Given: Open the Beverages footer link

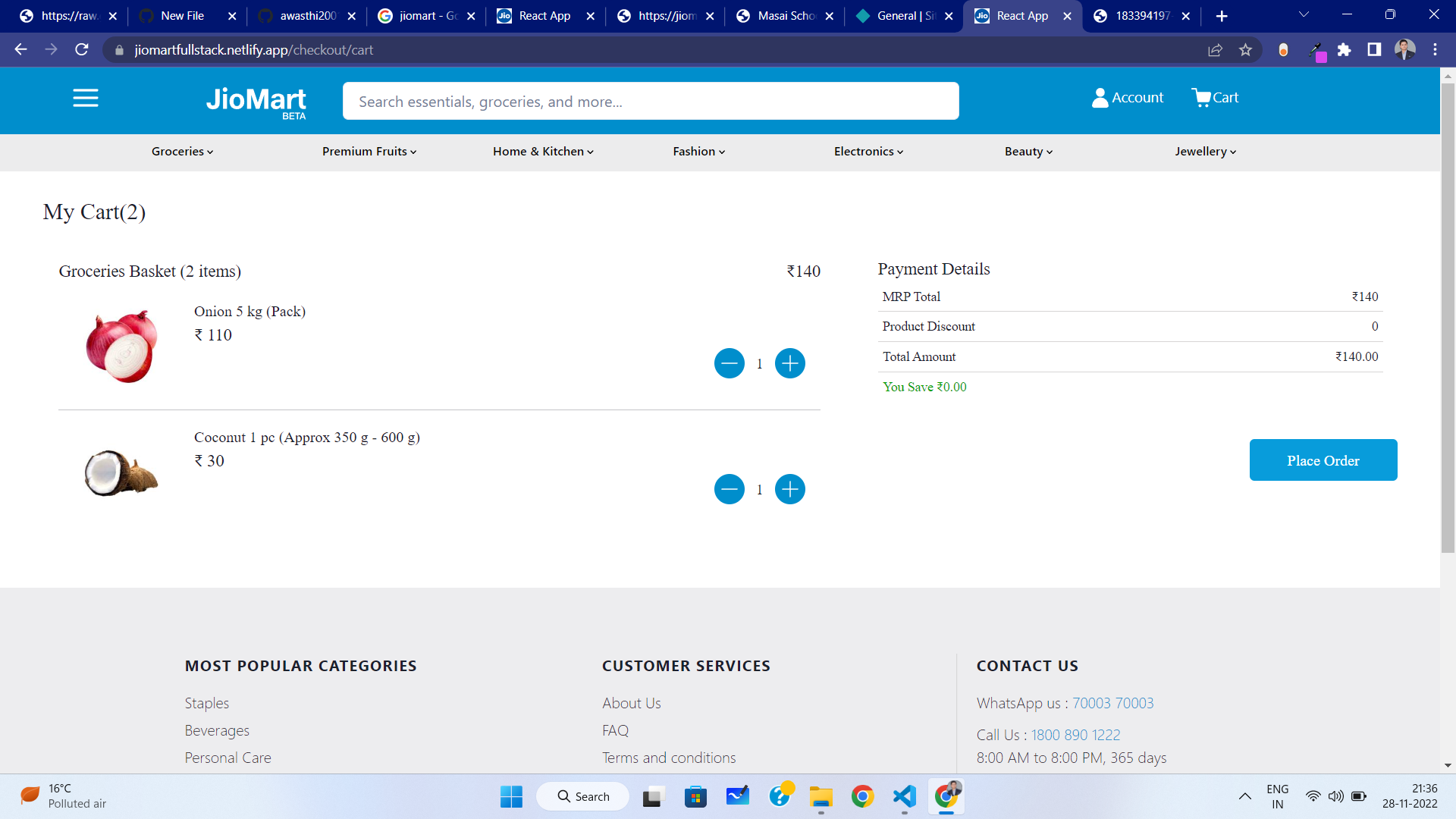Looking at the screenshot, I should click(217, 730).
